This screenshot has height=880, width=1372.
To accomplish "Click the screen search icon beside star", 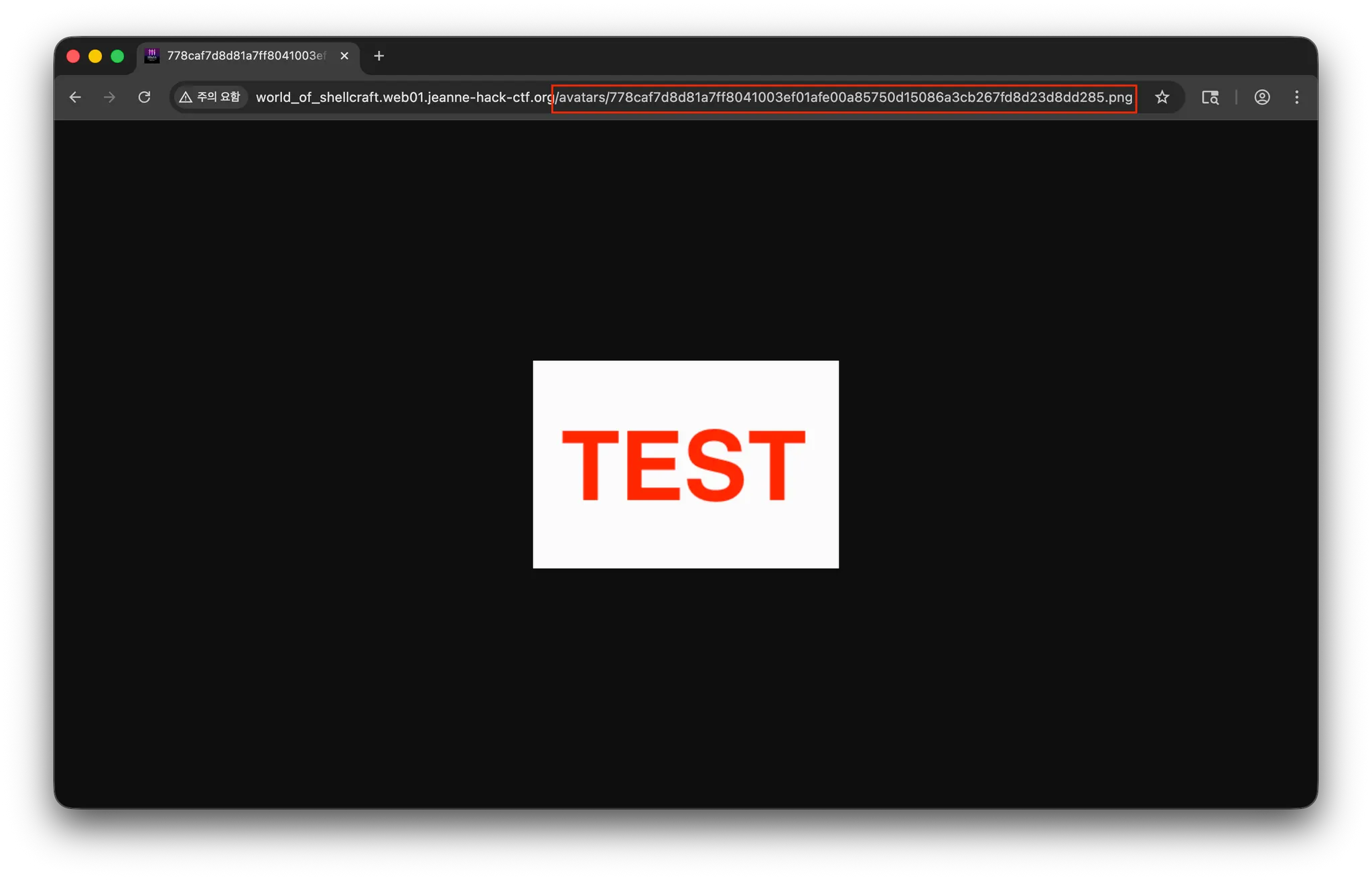I will click(x=1210, y=97).
